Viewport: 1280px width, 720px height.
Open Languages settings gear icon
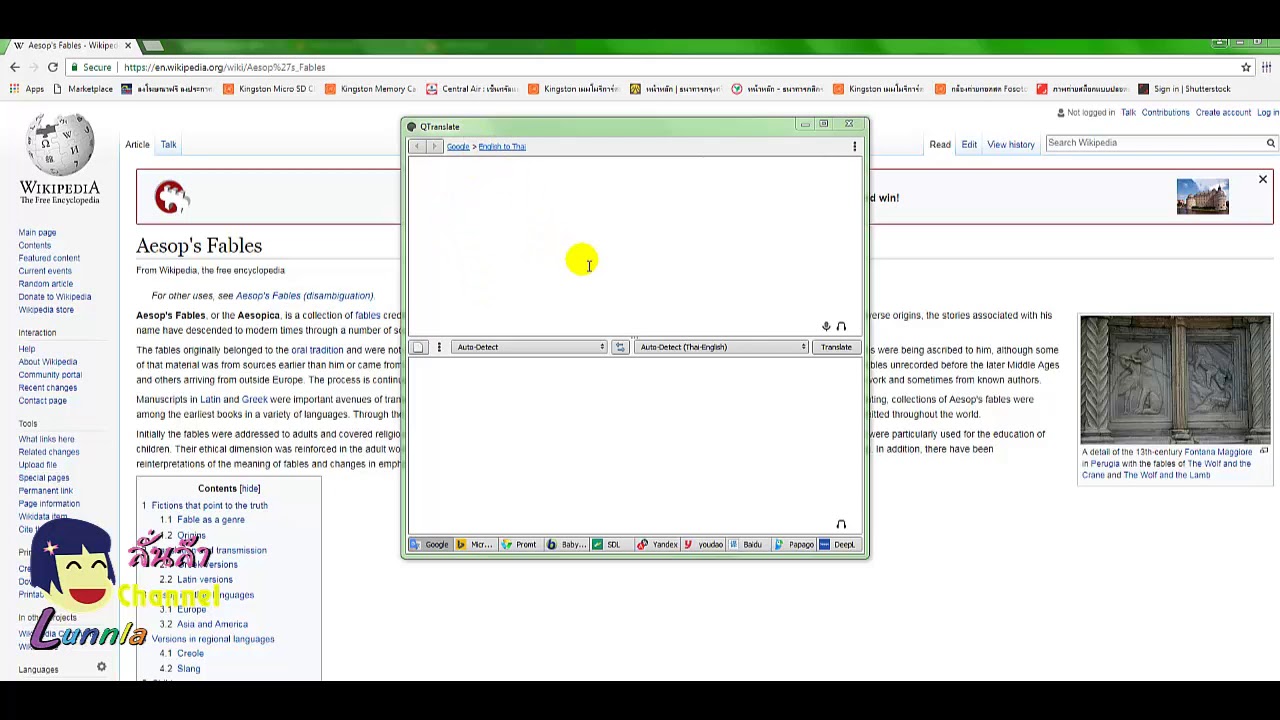101,668
